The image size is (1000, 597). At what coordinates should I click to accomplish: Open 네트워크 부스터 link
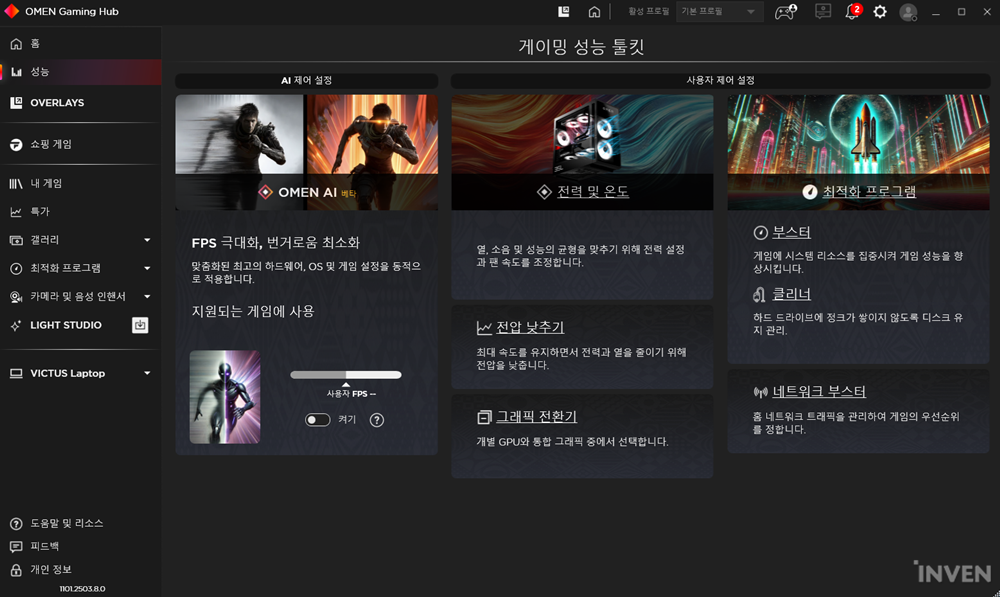819,392
